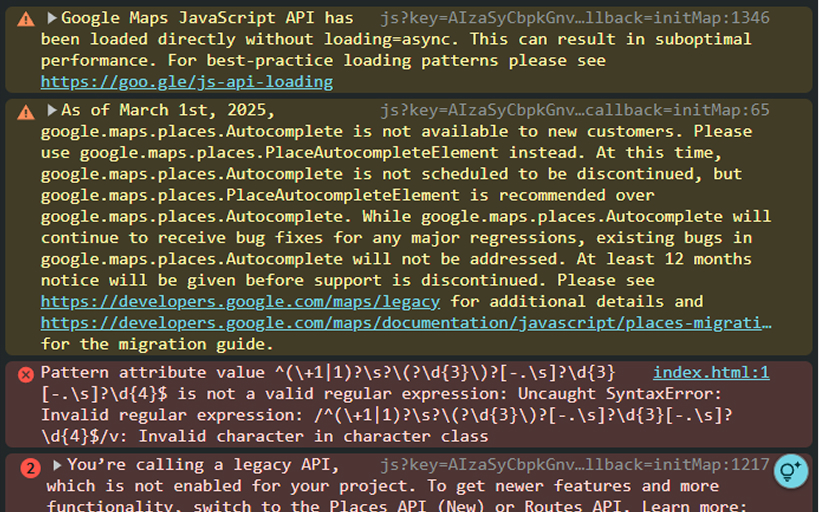Open the places-migration documentation link
Screen dimensions: 819x512
tap(406, 322)
